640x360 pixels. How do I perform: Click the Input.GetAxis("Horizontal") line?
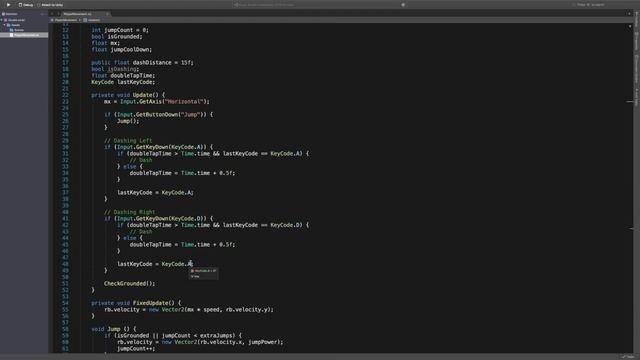[156, 102]
